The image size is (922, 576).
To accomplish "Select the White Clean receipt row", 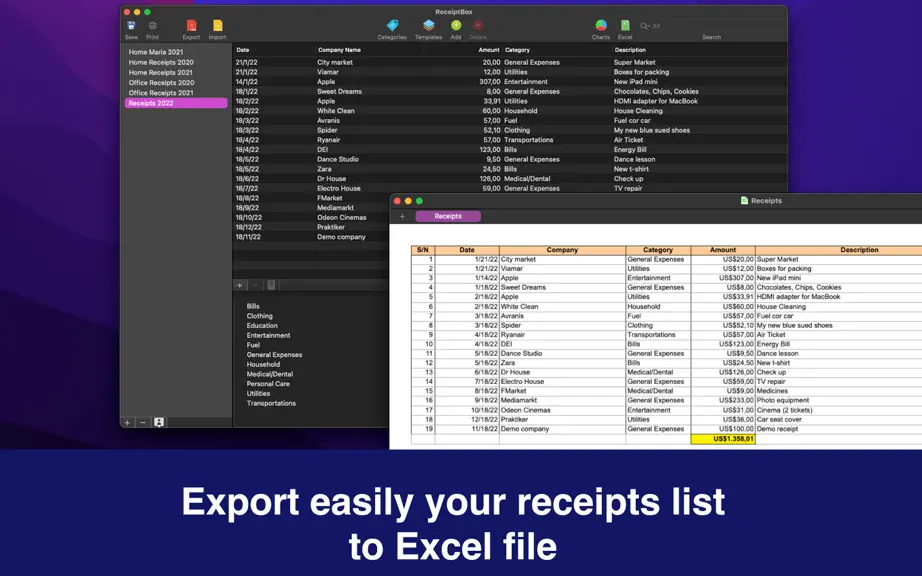I will (x=509, y=110).
